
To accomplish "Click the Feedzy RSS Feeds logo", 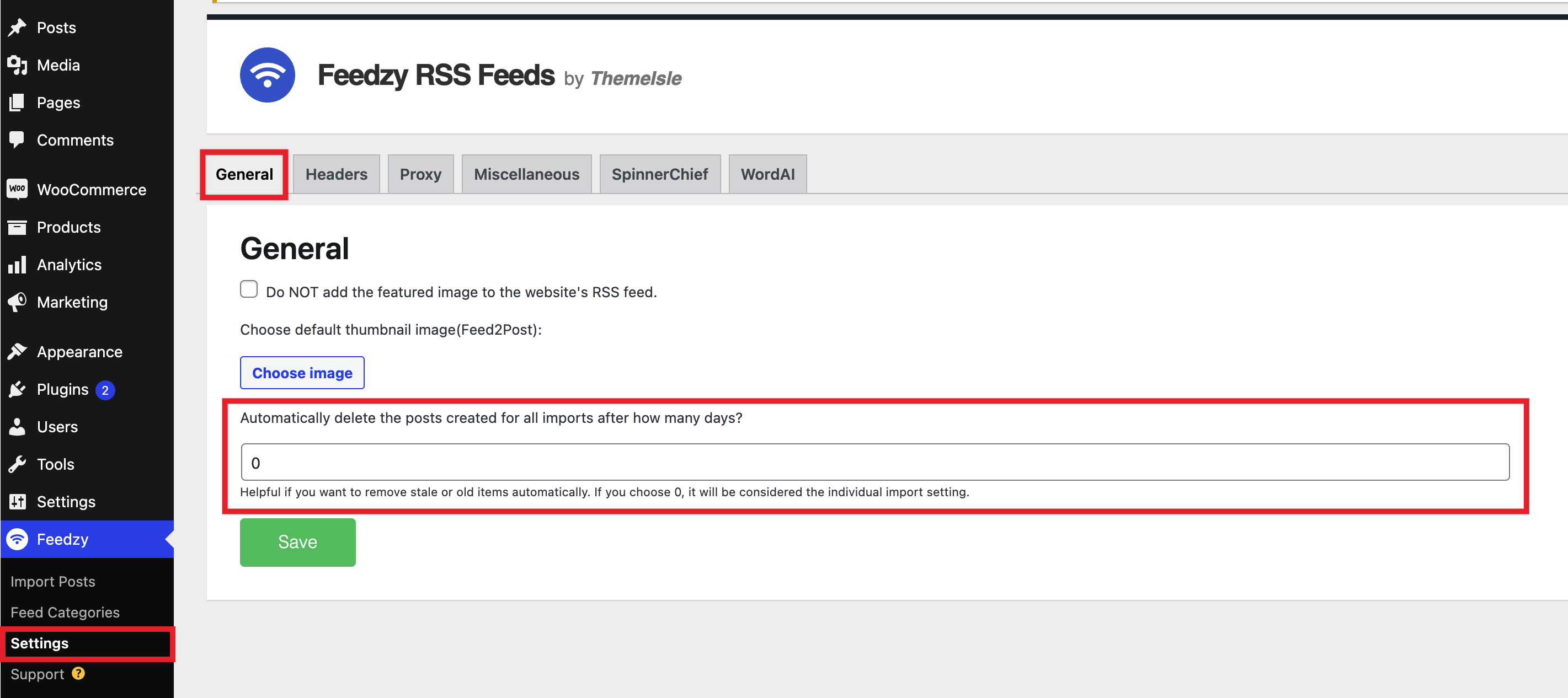I will point(267,75).
